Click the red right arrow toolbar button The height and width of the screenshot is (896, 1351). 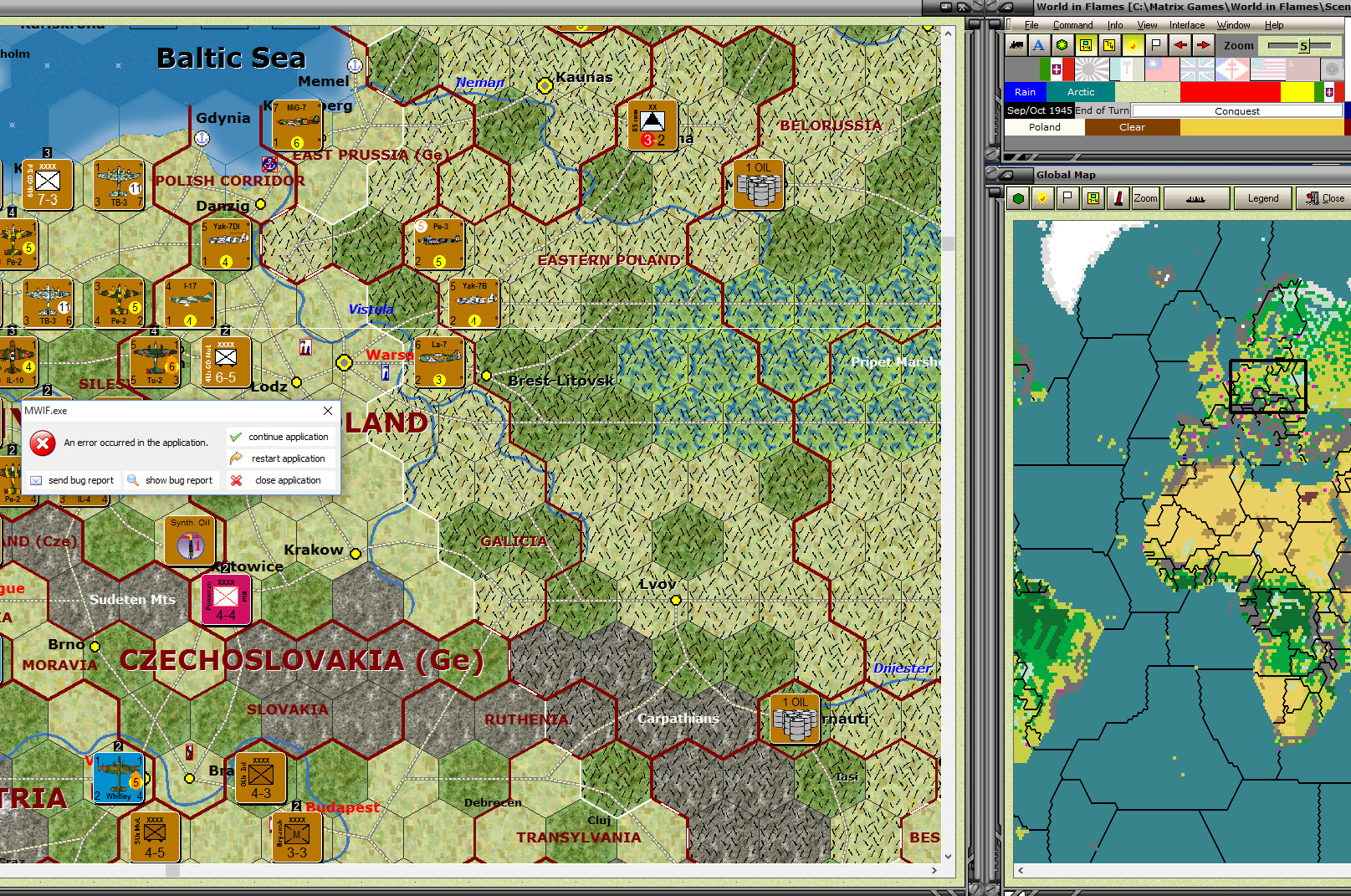tap(1203, 45)
